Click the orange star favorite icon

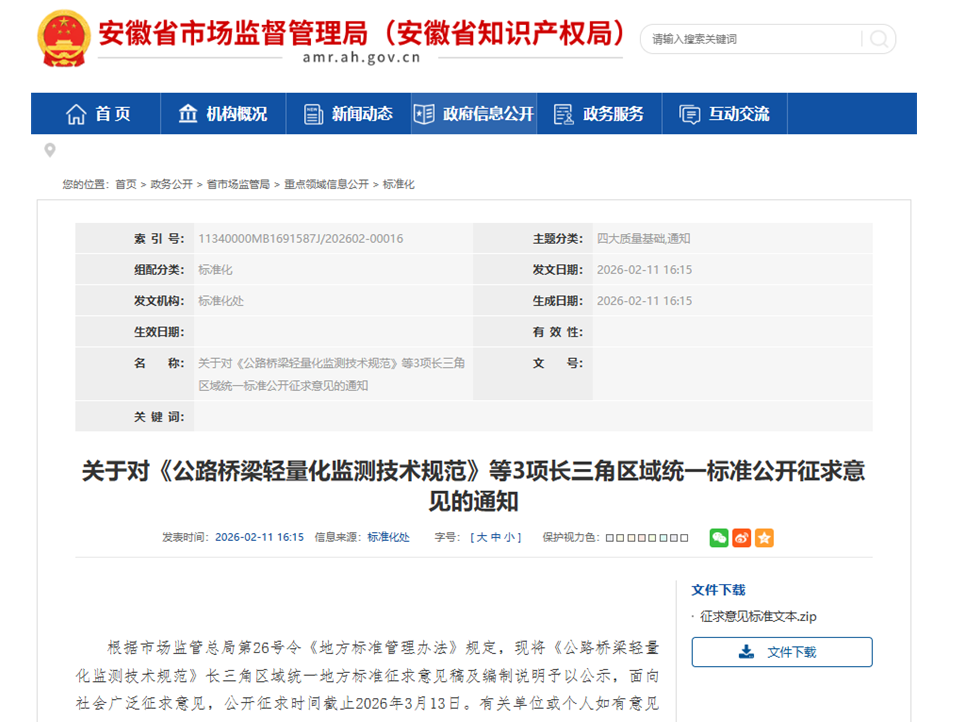763,538
